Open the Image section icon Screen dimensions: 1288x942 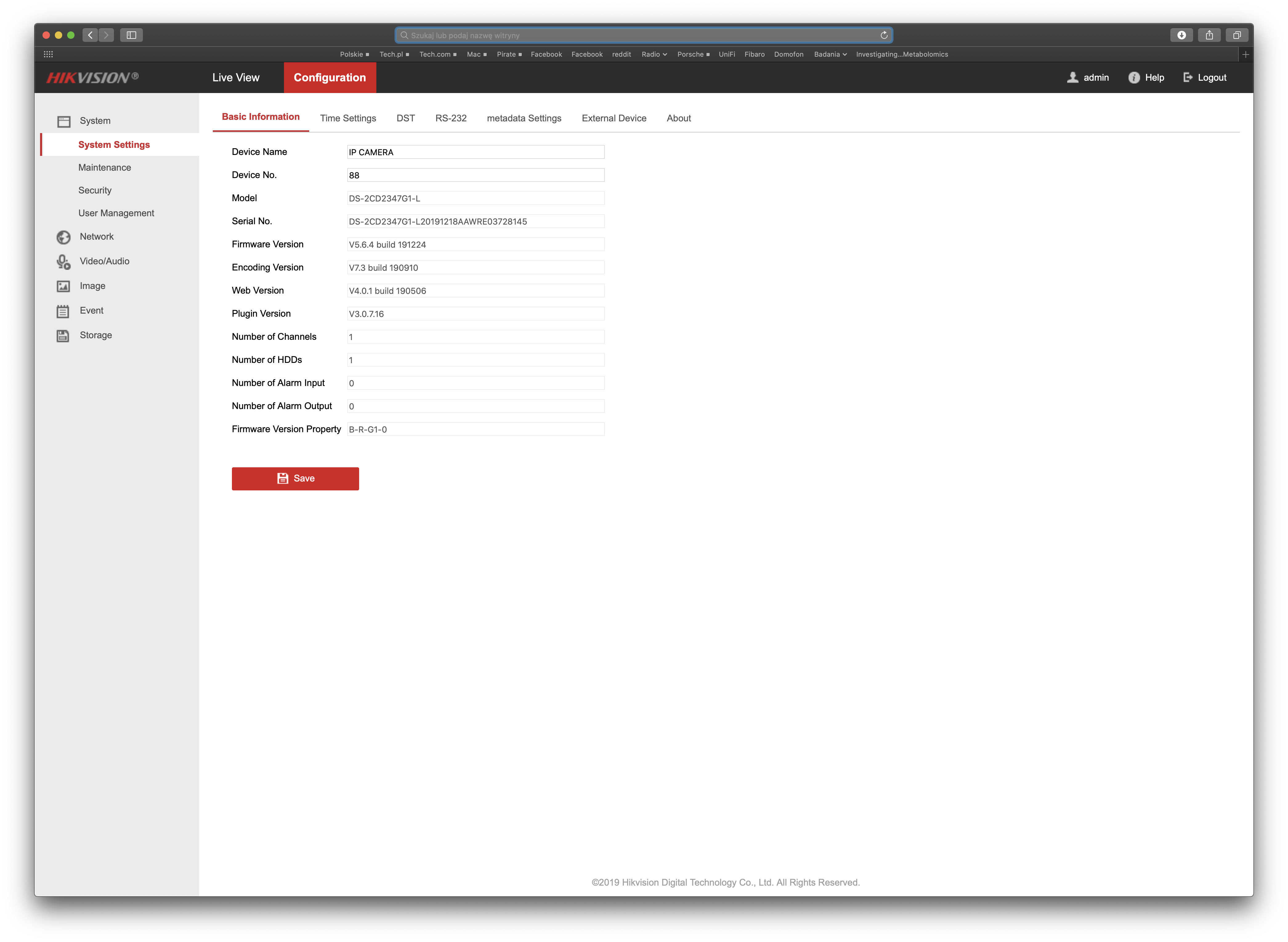click(63, 286)
